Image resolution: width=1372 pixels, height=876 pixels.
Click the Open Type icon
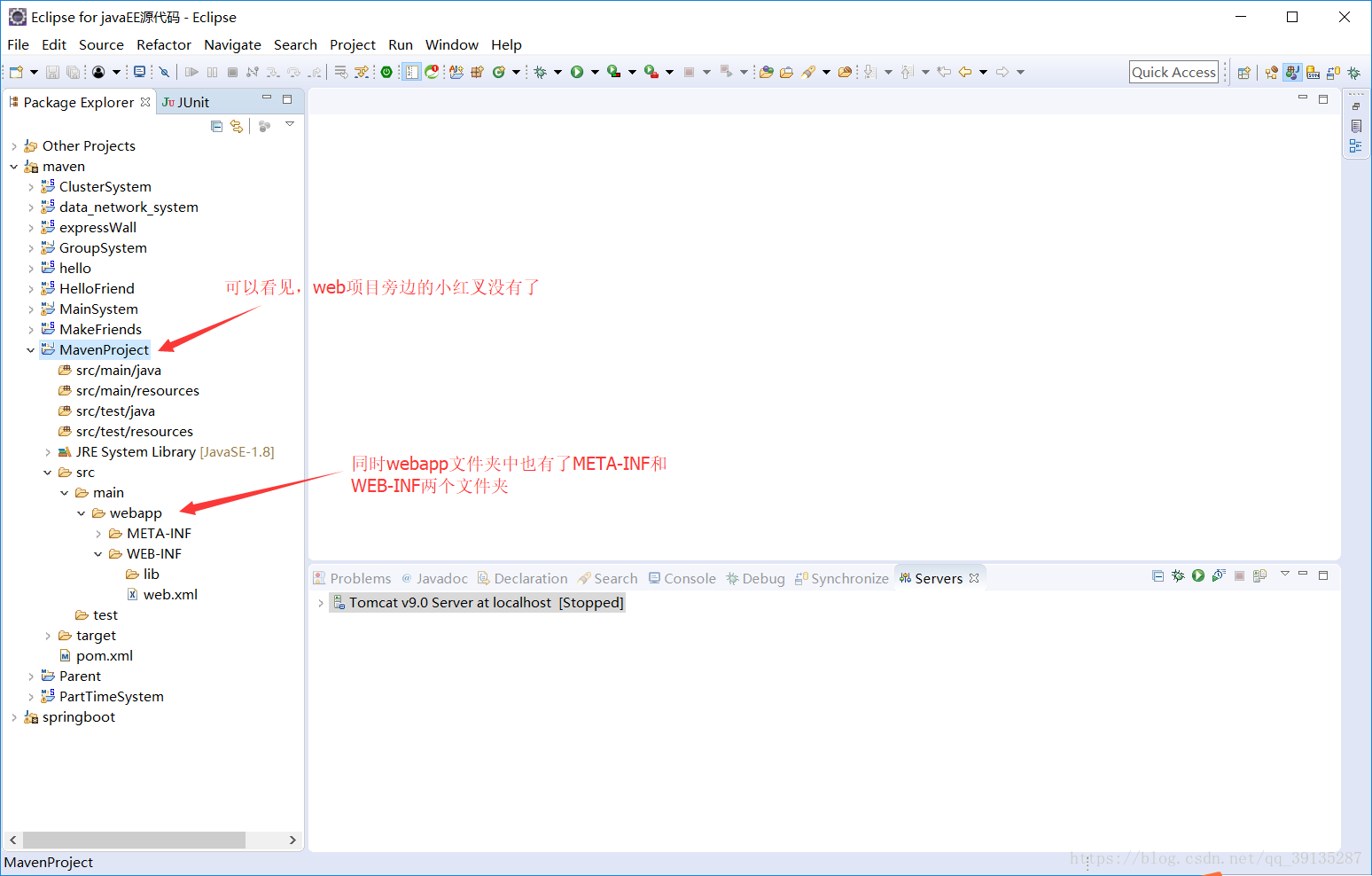(x=767, y=72)
